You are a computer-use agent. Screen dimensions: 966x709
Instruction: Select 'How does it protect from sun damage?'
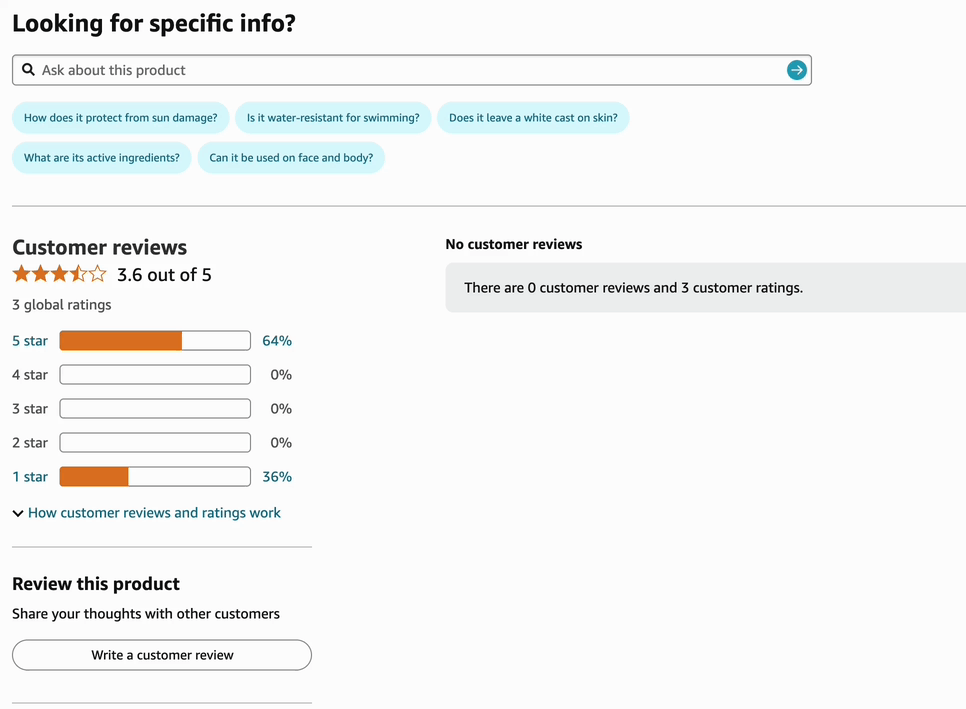click(121, 118)
